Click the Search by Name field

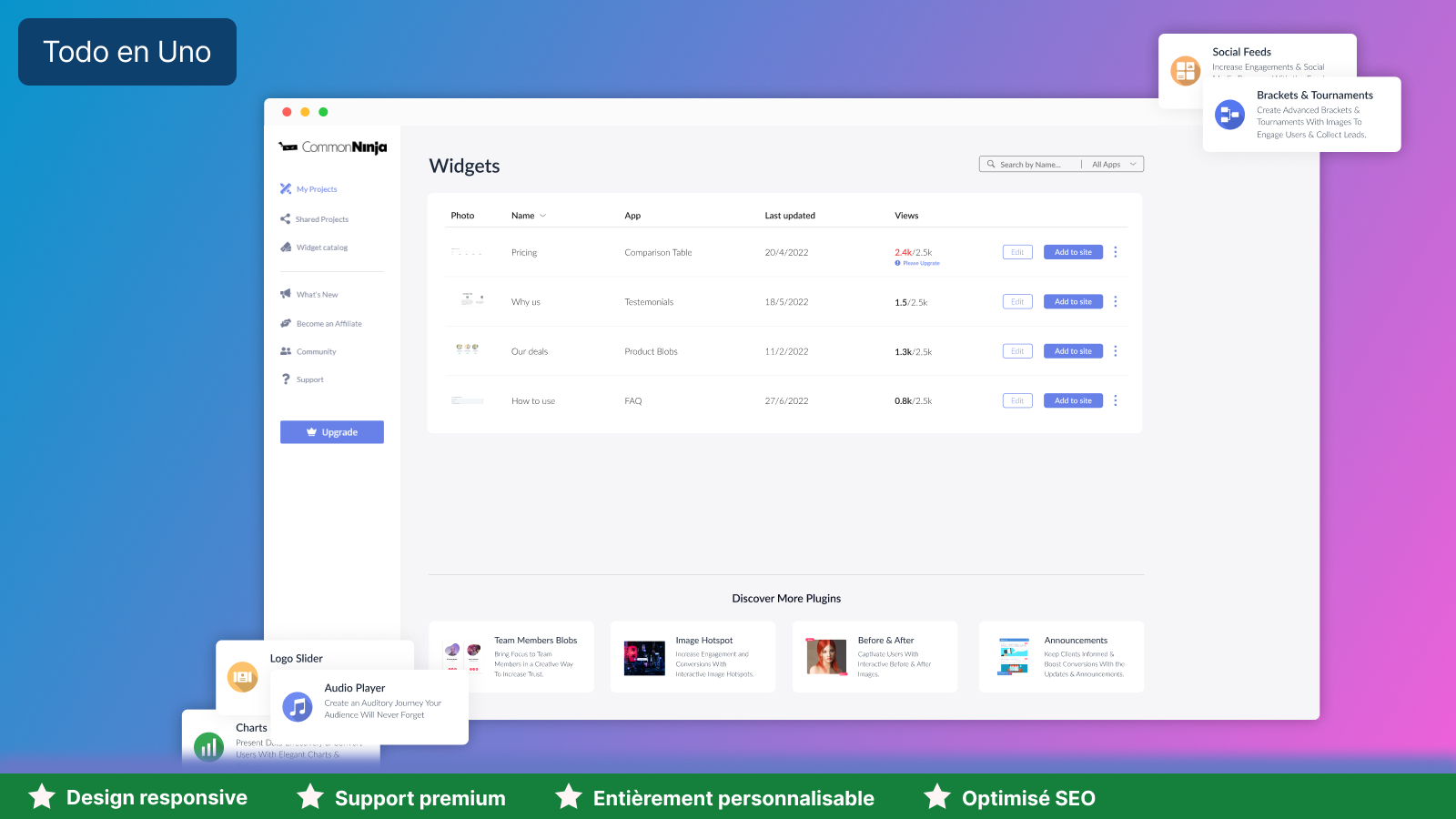click(1030, 165)
